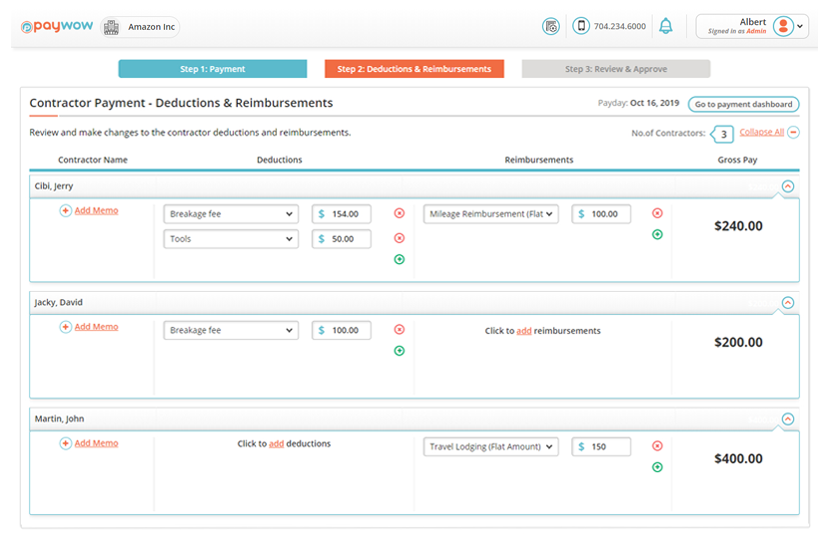The width and height of the screenshot is (827, 539).
Task: Edit the 150 Travel Lodging amount field
Action: click(601, 447)
